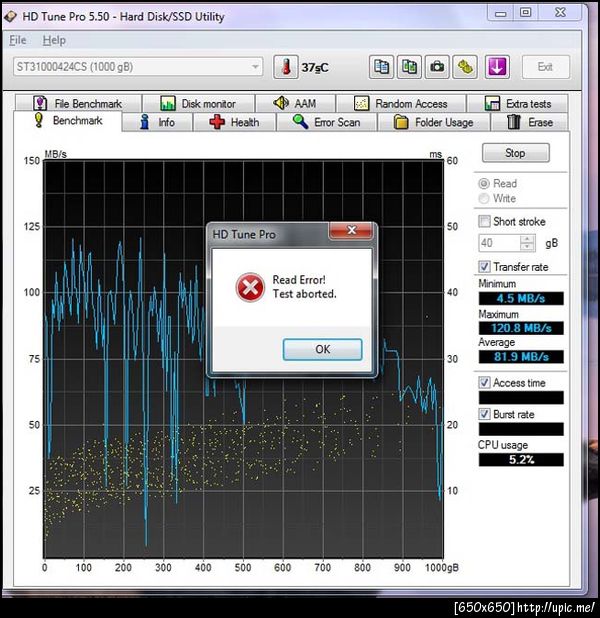Decrease short stroke size with down arrow

(x=527, y=247)
